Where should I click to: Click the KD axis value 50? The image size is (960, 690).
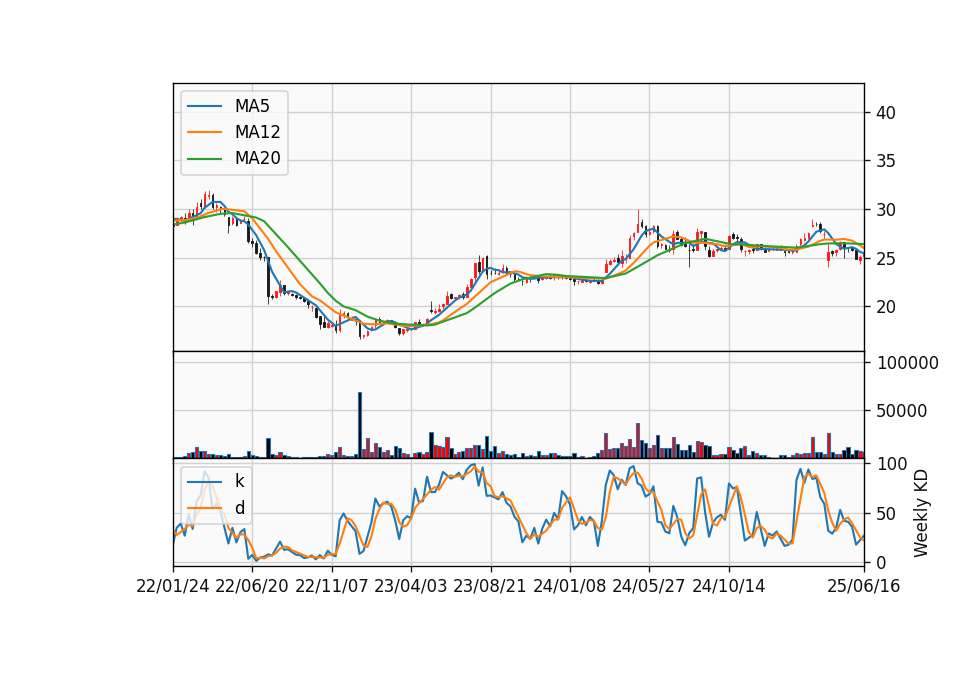click(x=886, y=514)
